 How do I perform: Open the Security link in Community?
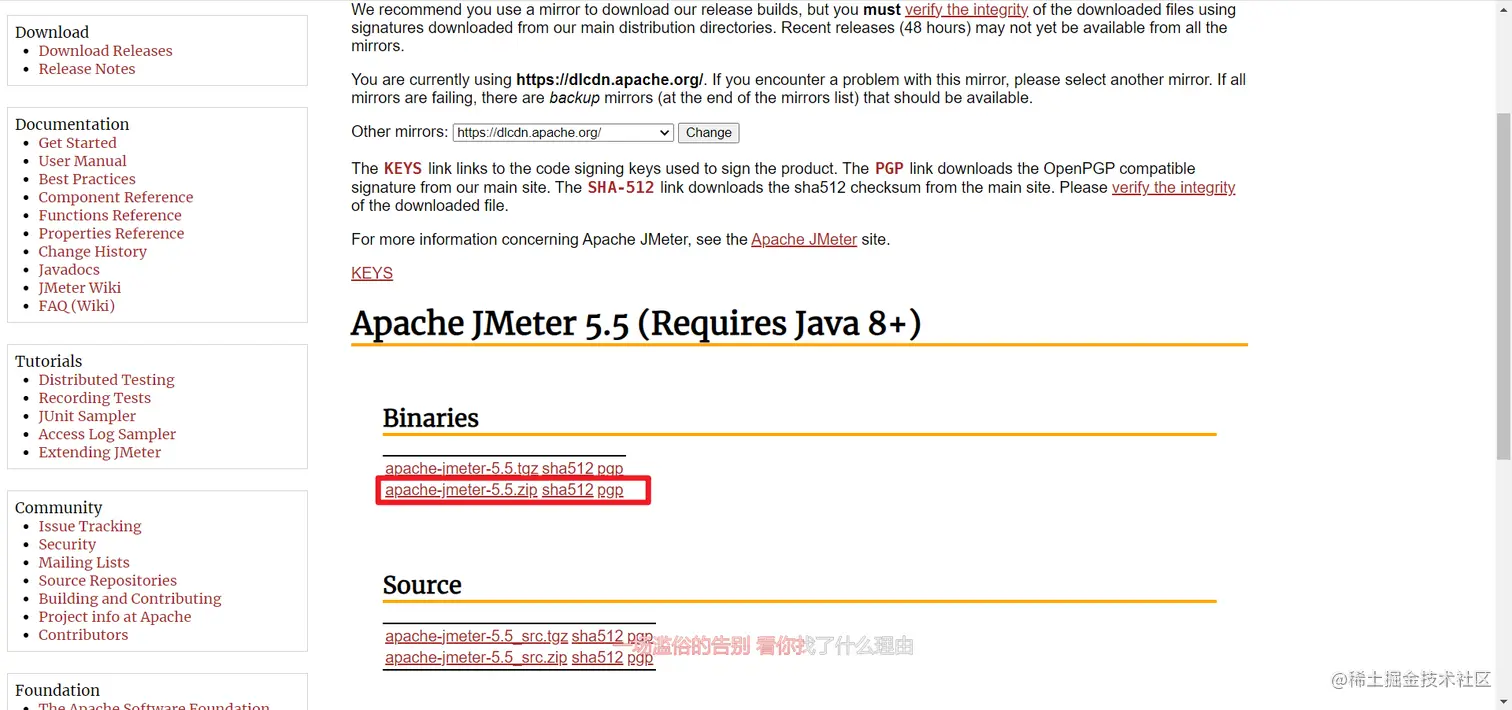[67, 544]
